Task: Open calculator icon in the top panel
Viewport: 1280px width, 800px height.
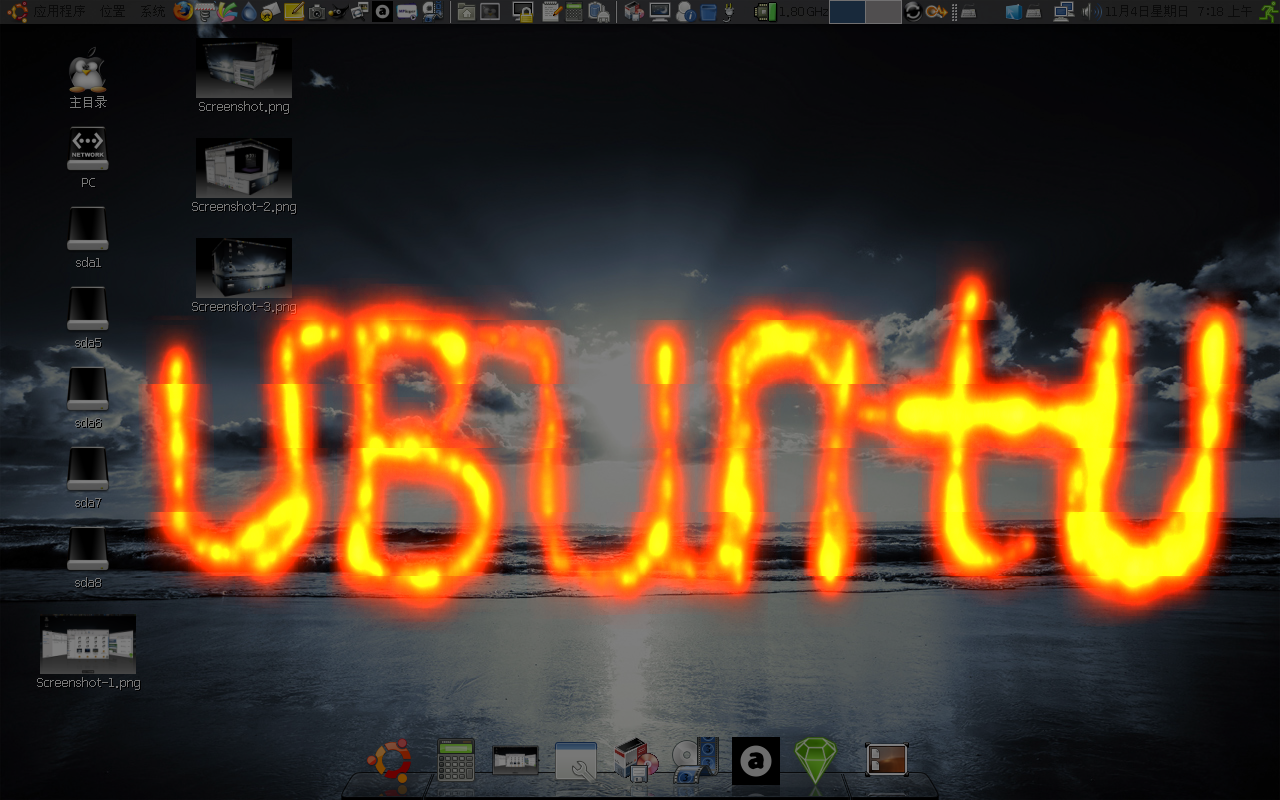Action: pyautogui.click(x=574, y=12)
